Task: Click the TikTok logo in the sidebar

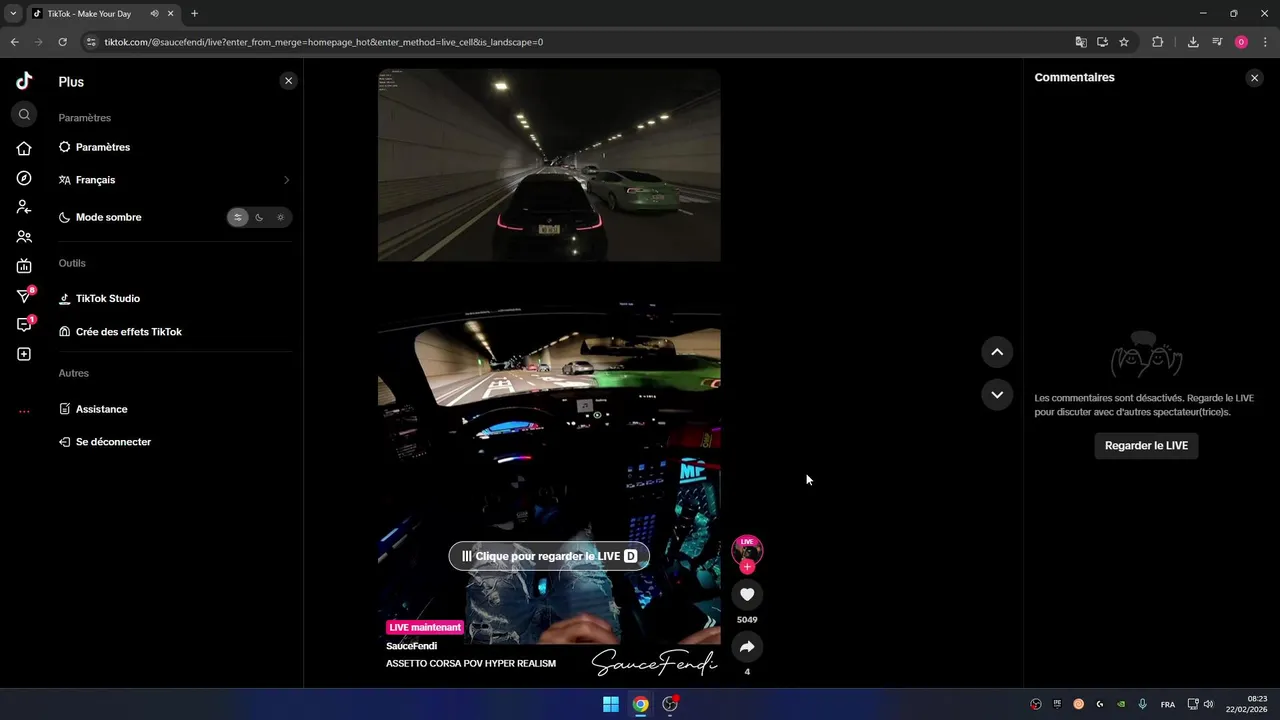Action: click(24, 82)
